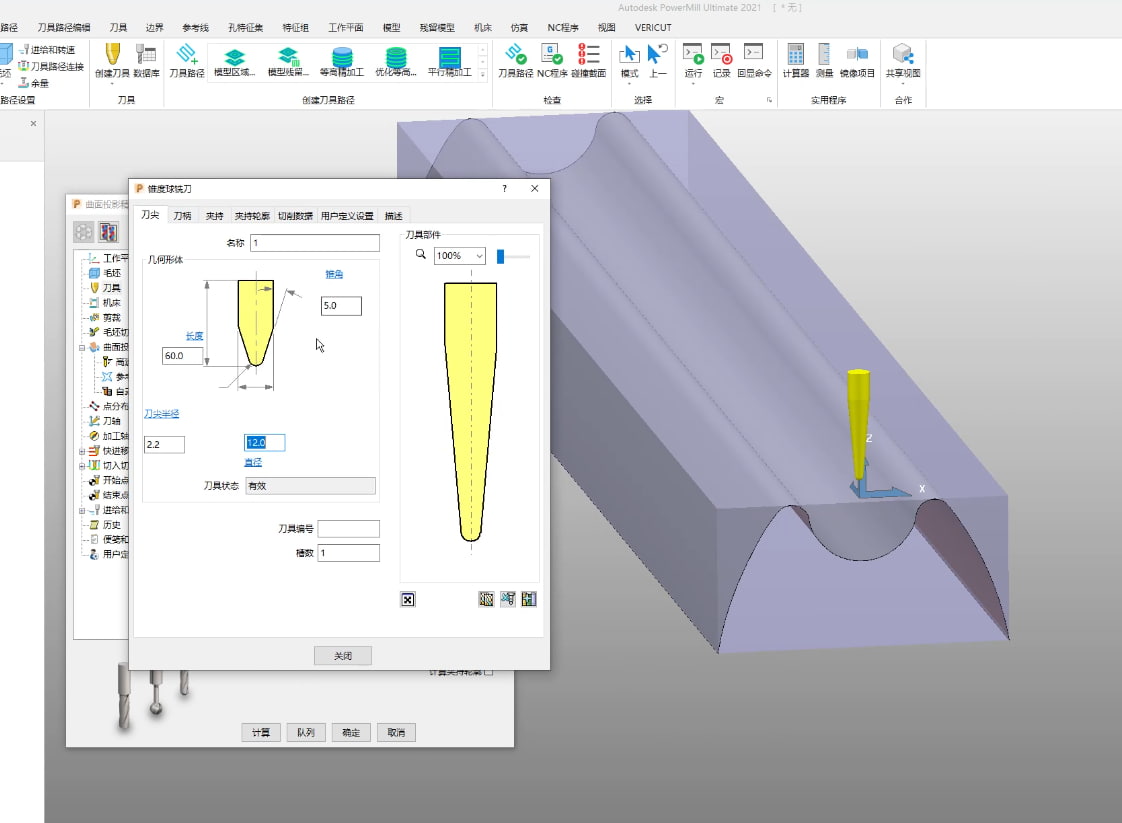The height and width of the screenshot is (823, 1122).
Task: Click the magnifier zoom icon in 刀具部件
Action: (x=421, y=255)
